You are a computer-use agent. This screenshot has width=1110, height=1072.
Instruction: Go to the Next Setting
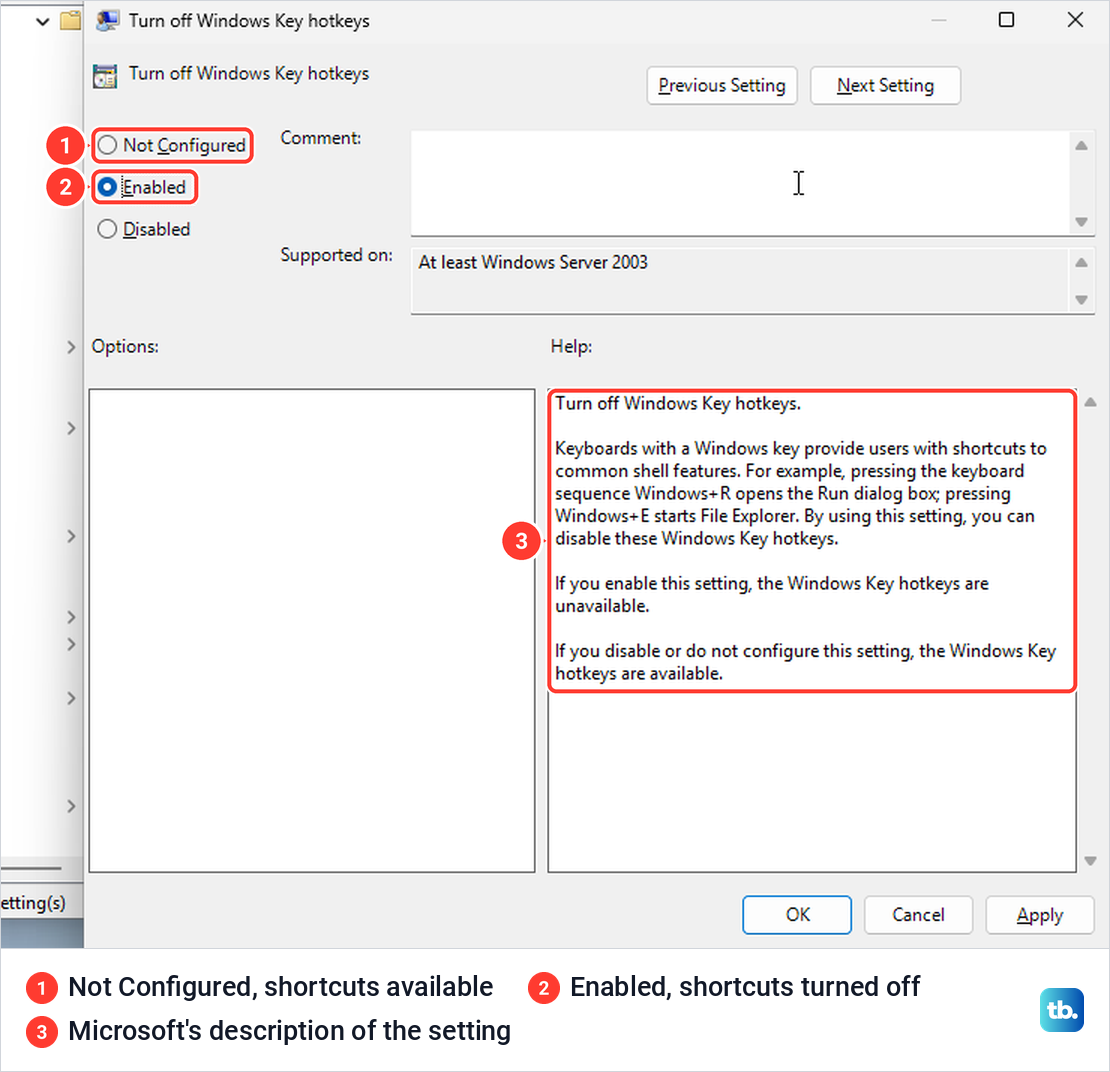coord(885,86)
